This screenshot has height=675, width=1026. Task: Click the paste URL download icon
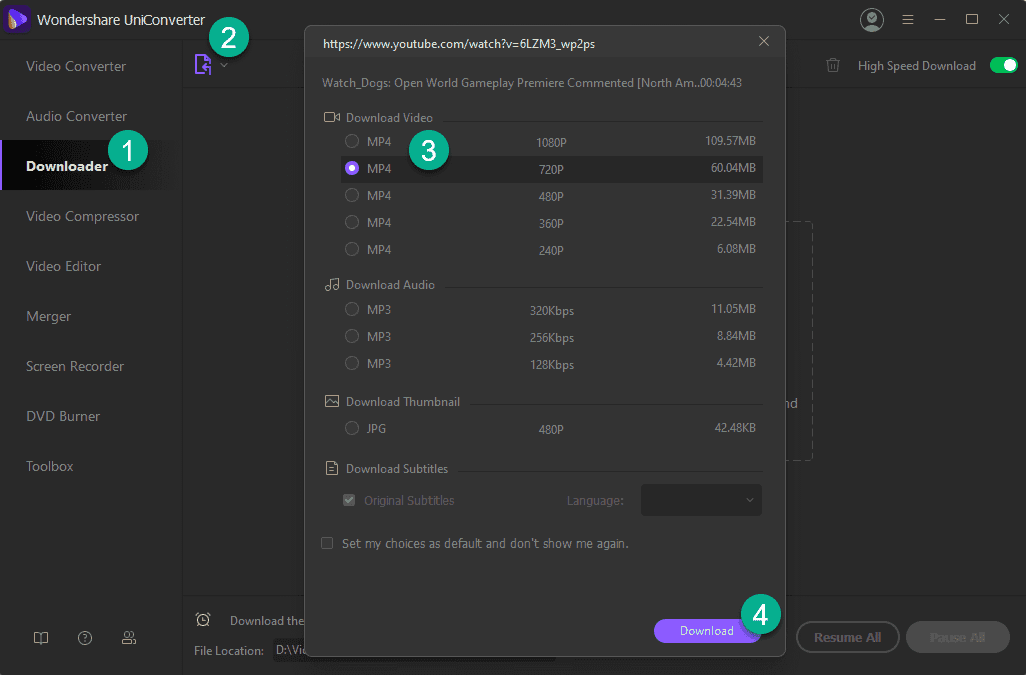203,65
